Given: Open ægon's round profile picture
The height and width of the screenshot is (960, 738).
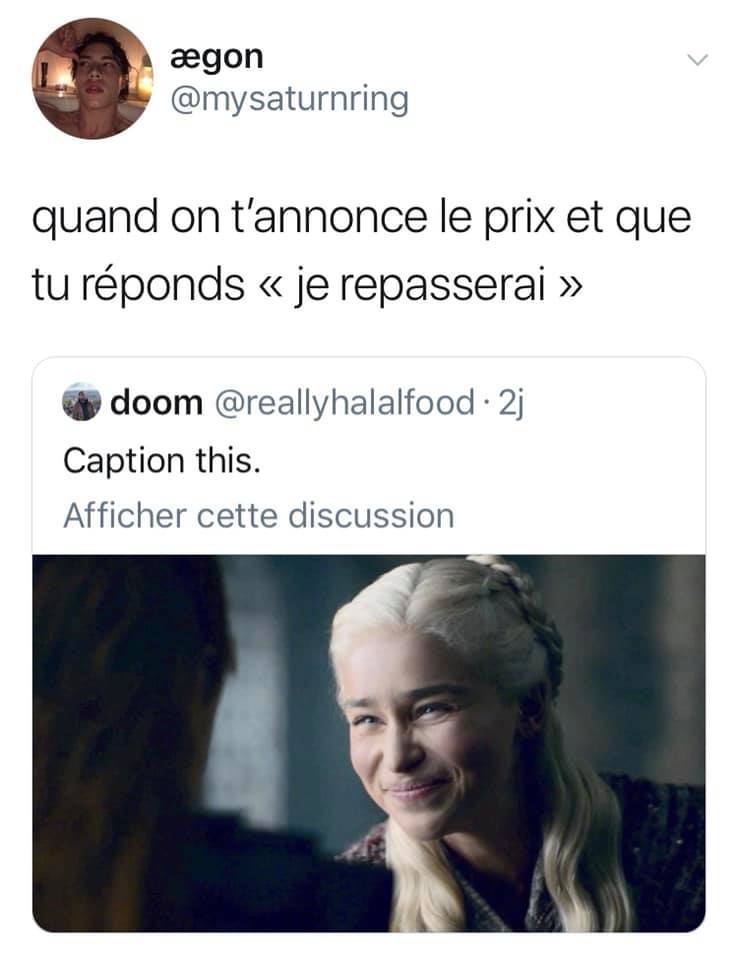Looking at the screenshot, I should point(92,78).
